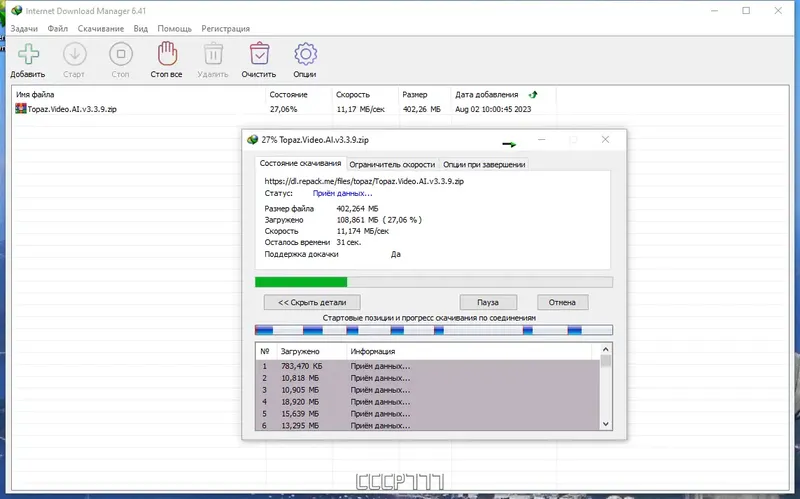Open the Помощь menu

174,29
